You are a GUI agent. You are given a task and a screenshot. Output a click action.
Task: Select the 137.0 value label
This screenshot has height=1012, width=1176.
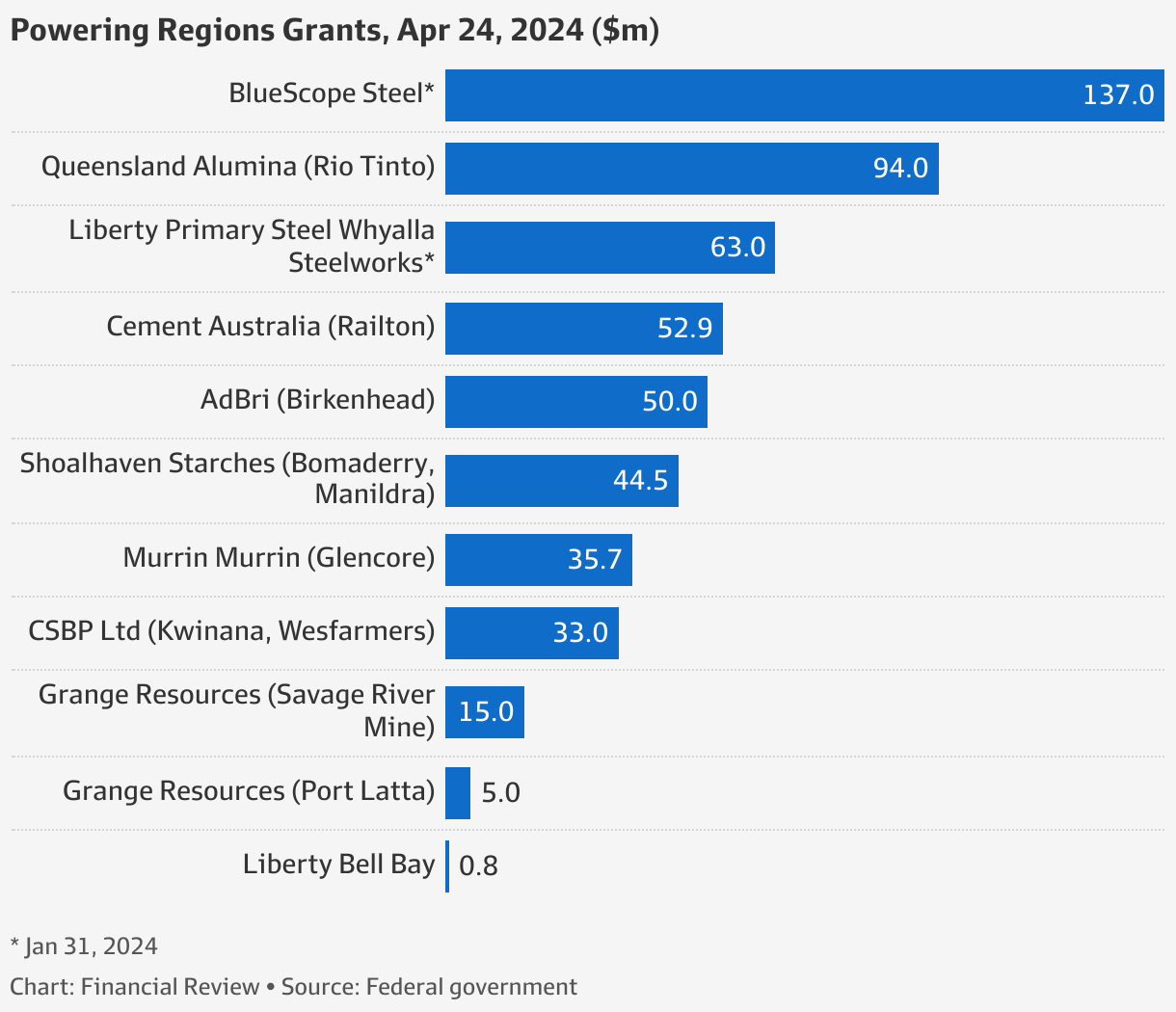click(x=1122, y=94)
